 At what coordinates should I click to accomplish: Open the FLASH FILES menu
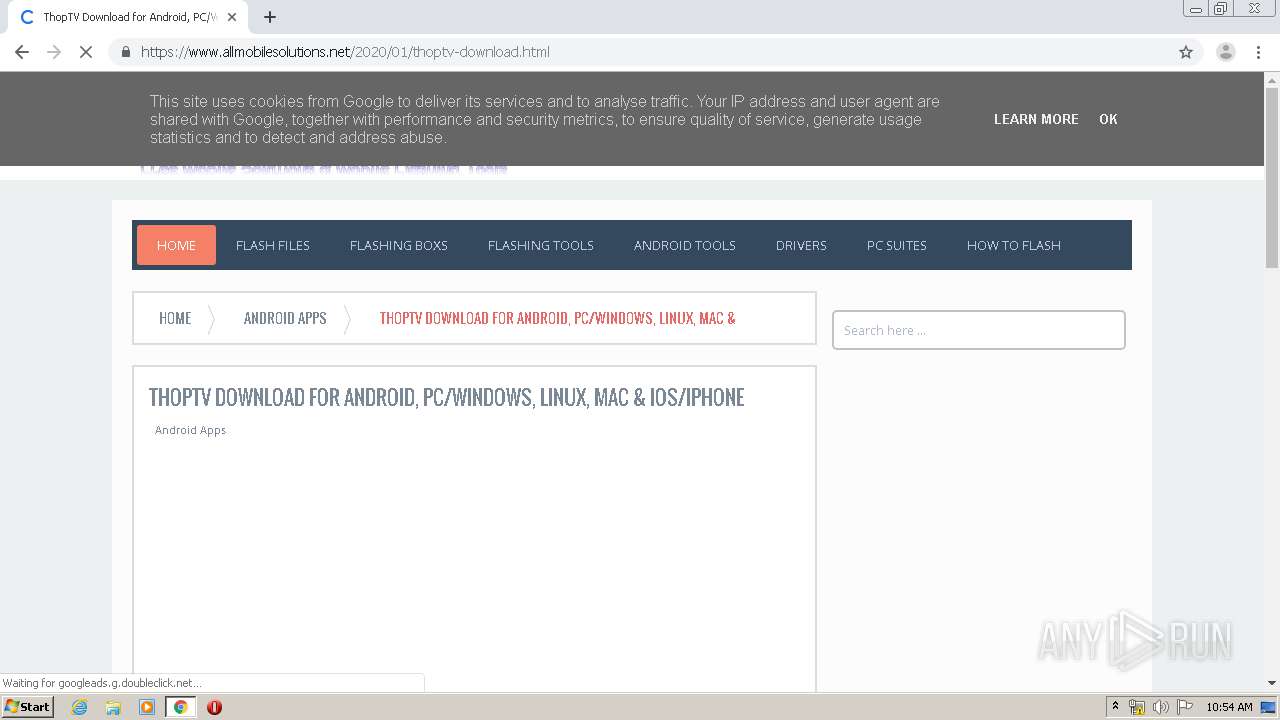[x=273, y=245]
